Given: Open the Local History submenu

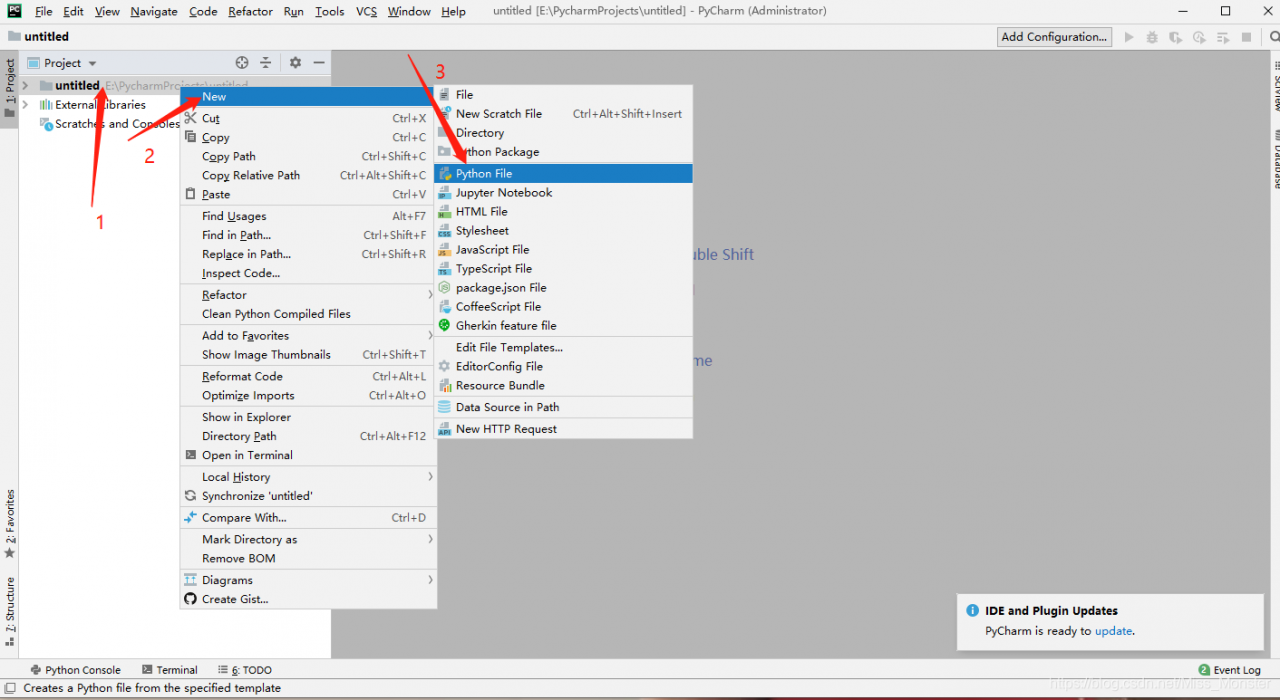Looking at the screenshot, I should [x=308, y=477].
